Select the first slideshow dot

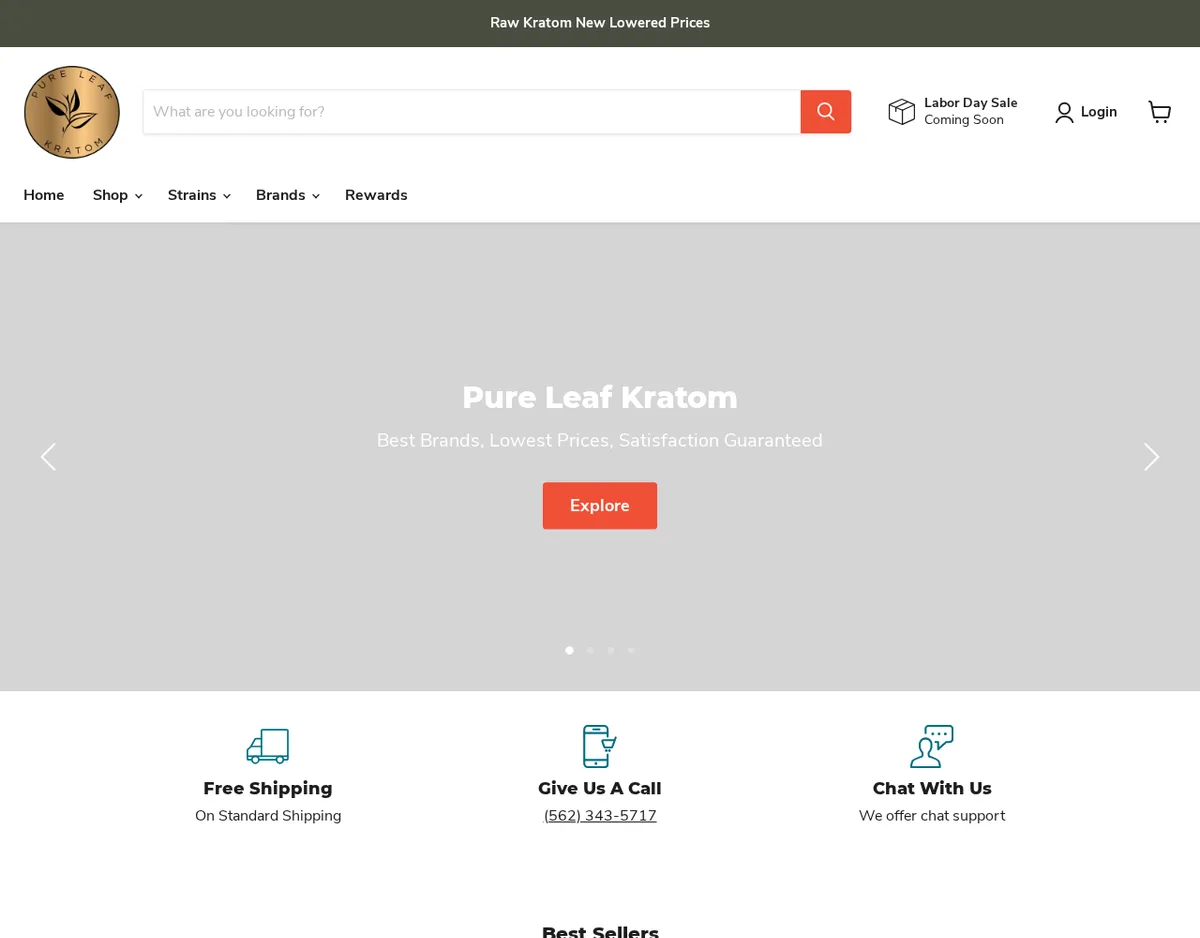pyautogui.click(x=570, y=650)
